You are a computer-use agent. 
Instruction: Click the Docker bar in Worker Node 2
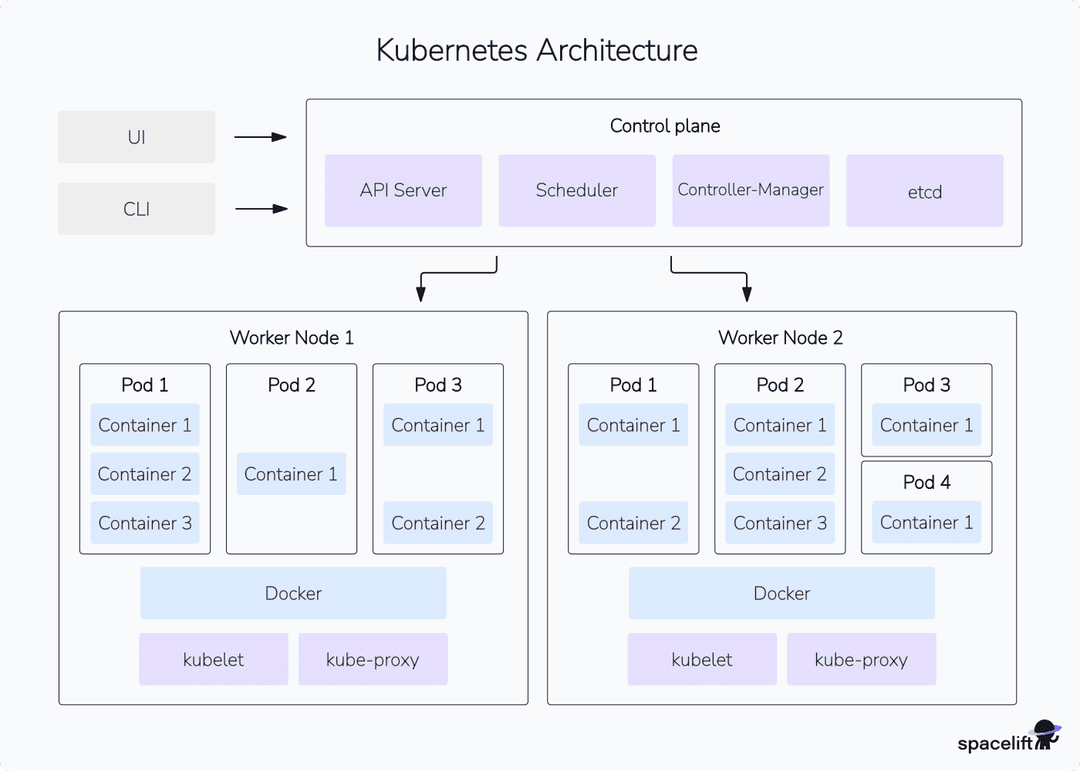[781, 593]
